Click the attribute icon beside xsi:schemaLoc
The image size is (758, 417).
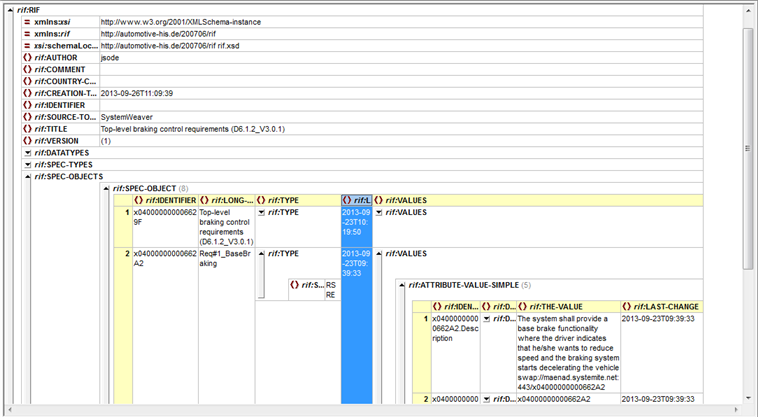point(27,46)
